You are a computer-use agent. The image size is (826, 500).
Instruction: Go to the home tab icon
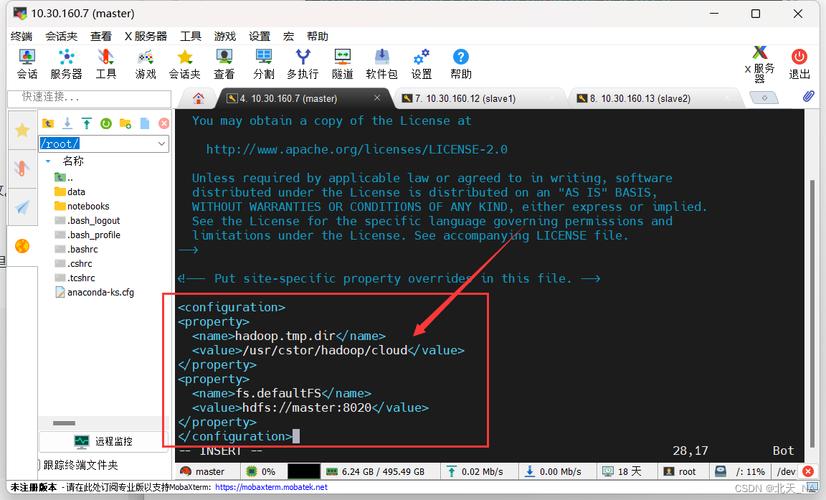199,98
